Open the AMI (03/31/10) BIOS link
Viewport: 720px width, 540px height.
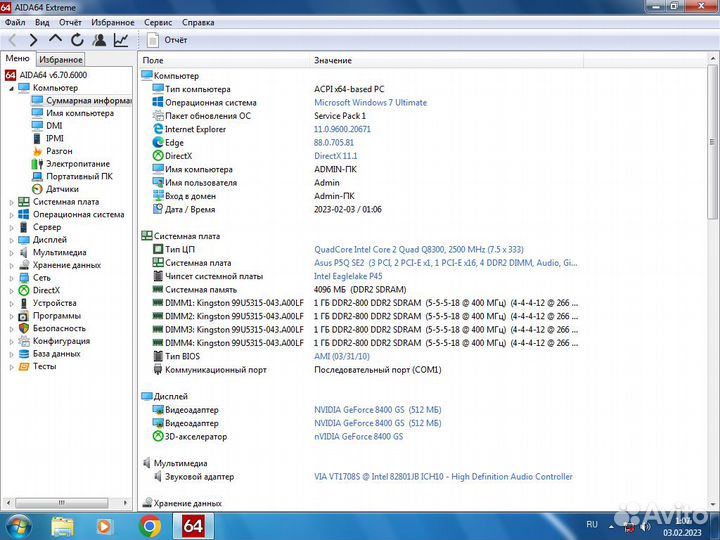[342, 356]
